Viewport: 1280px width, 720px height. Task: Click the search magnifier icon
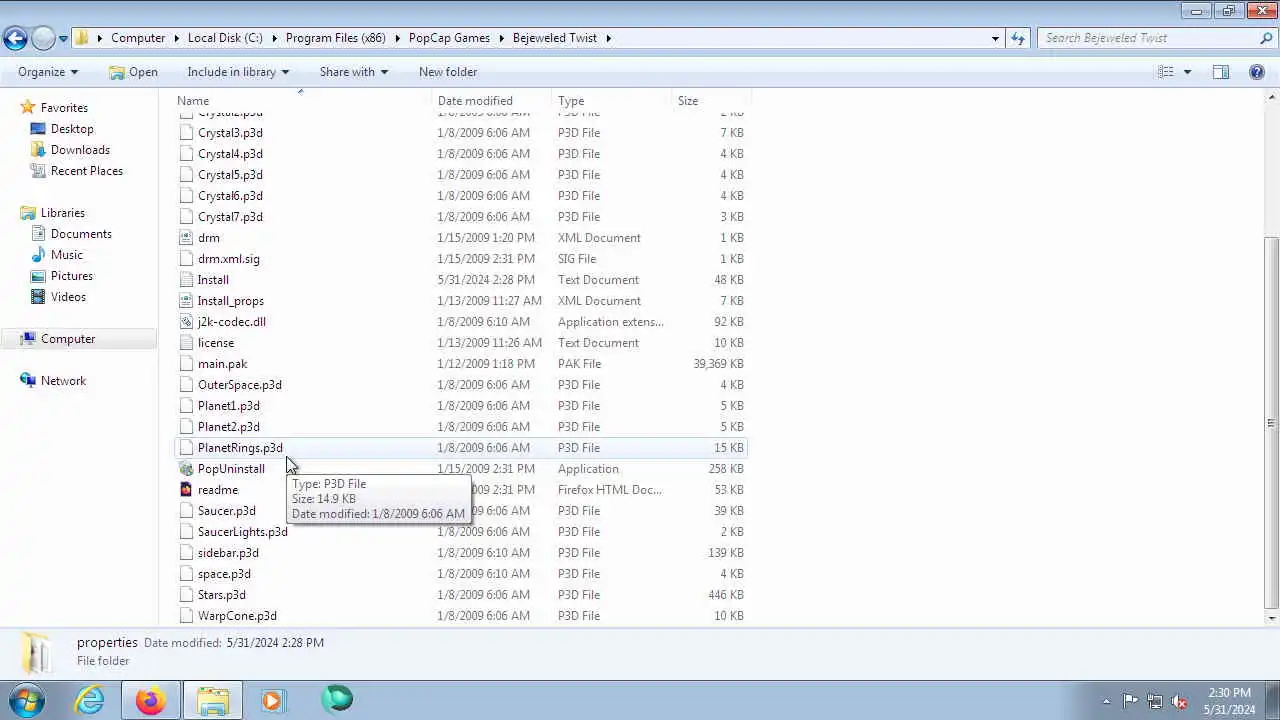(x=1266, y=38)
